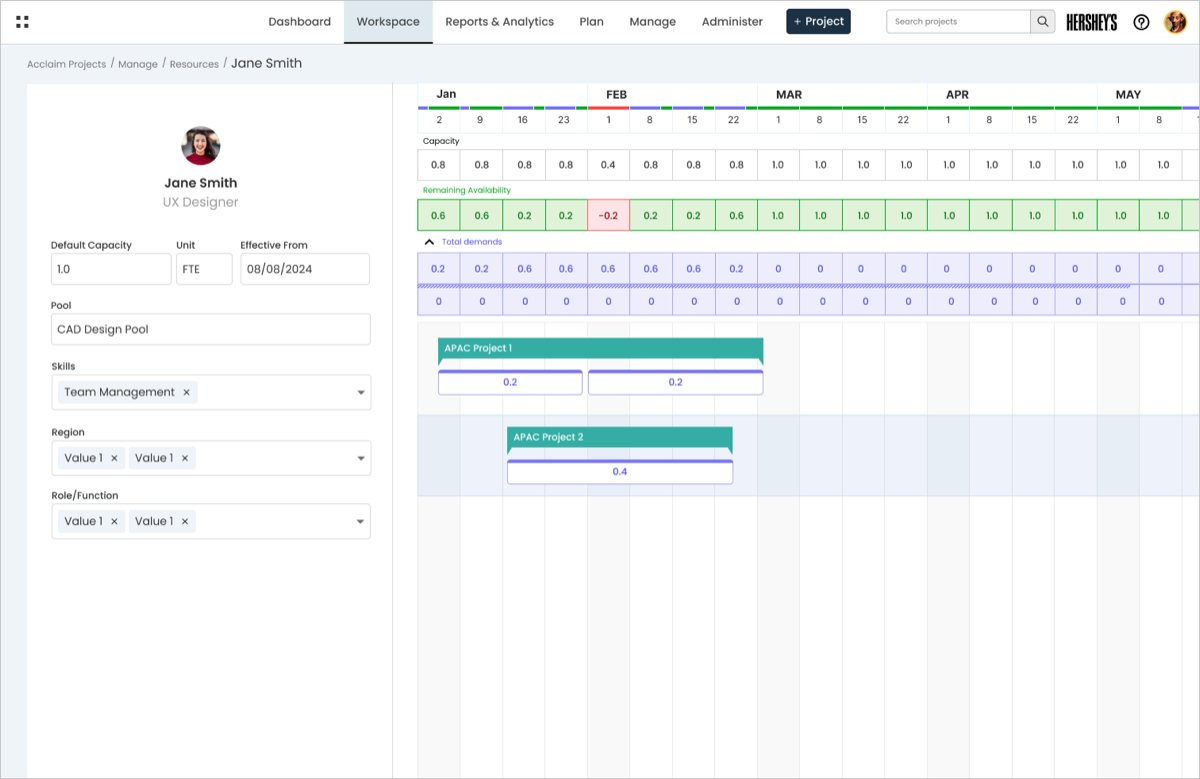Focus the Search projects field

pos(958,22)
